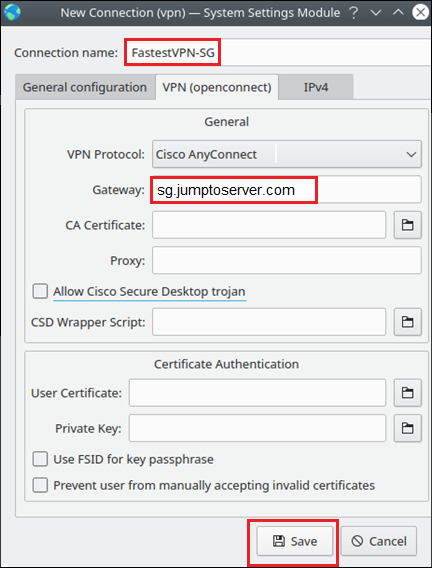Select the VPN (openconnect) tab

pos(217,87)
